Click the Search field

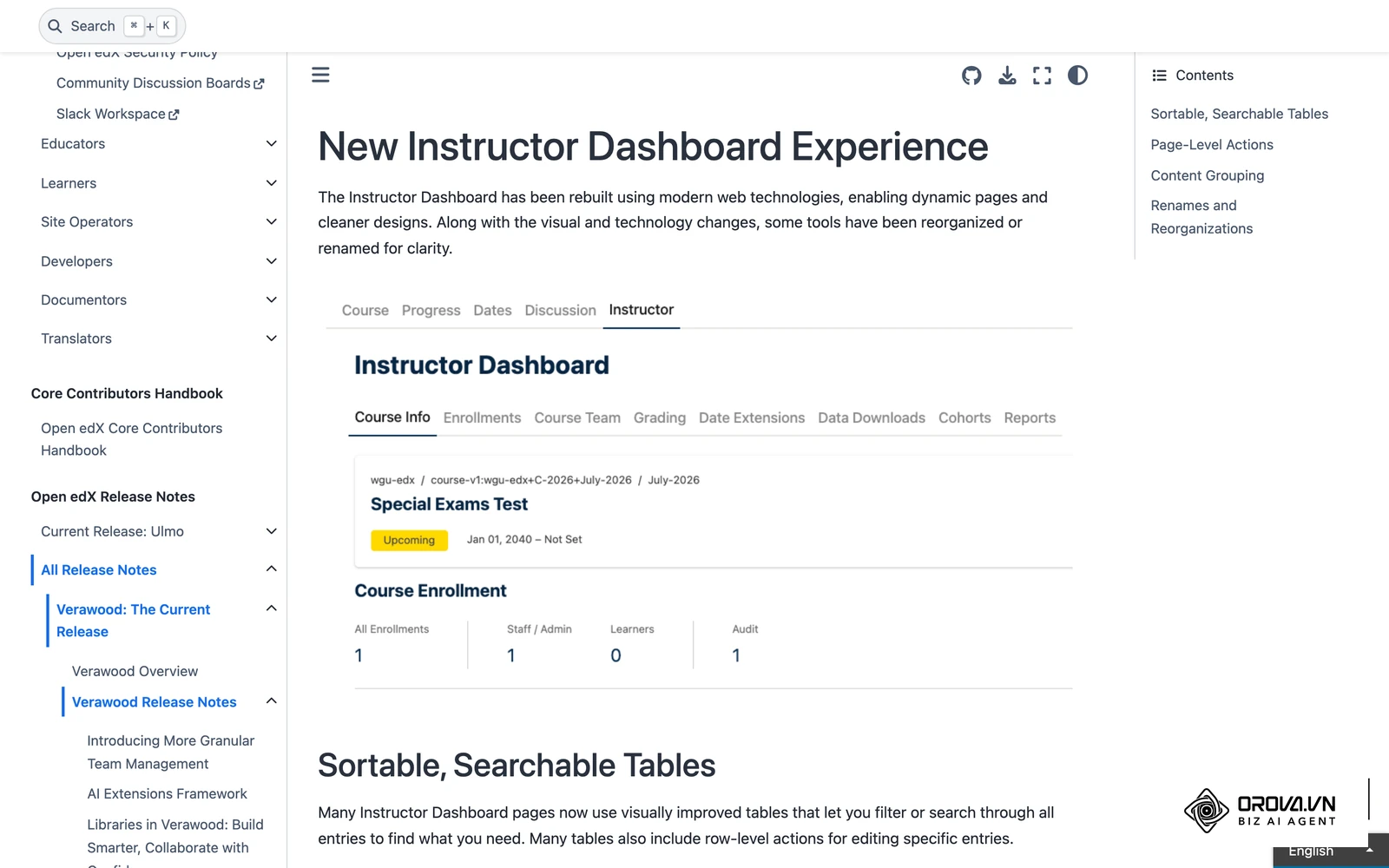tap(112, 26)
